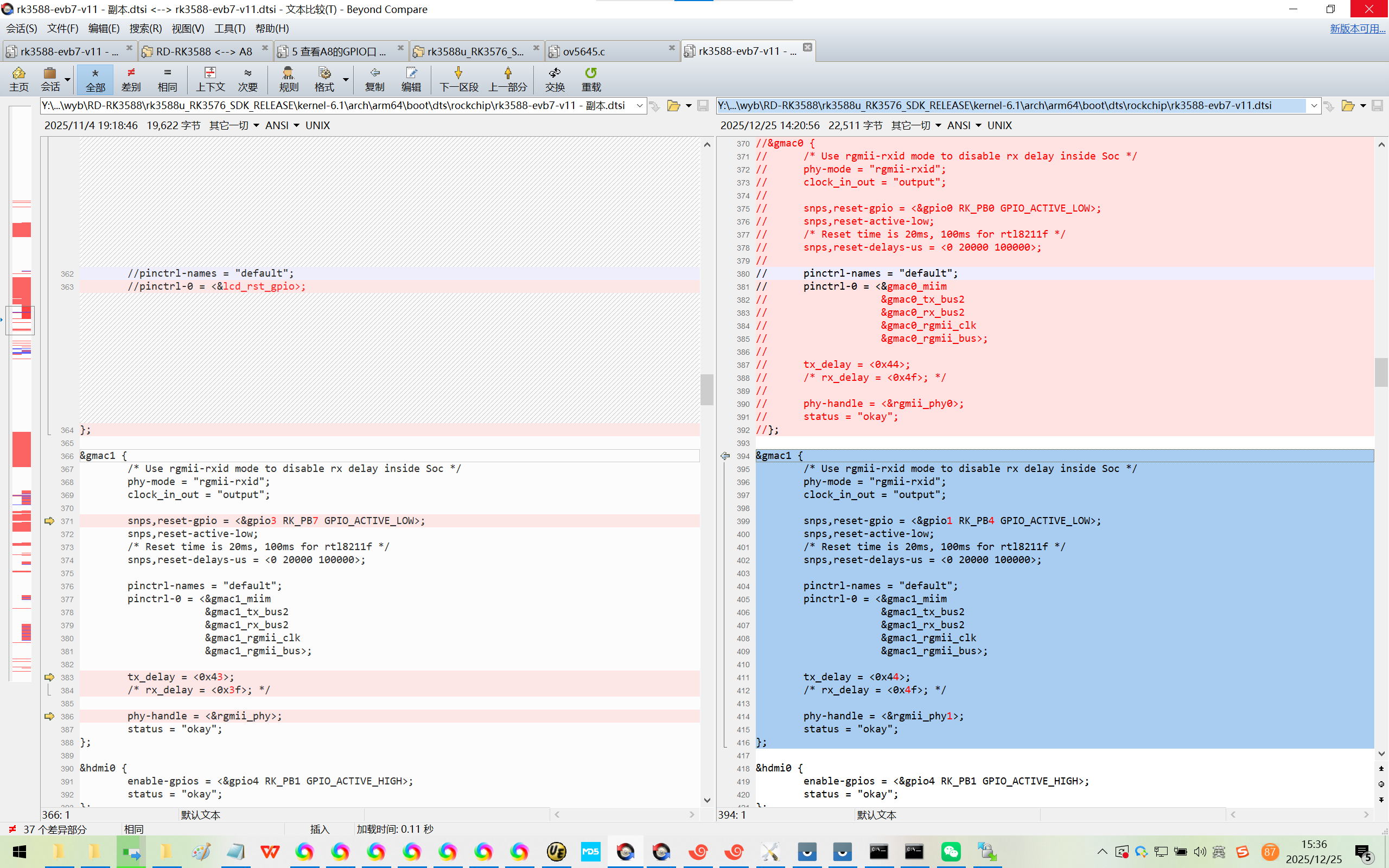Open WeChat from the taskbar
Viewport: 1389px width, 868px height.
pos(951,851)
